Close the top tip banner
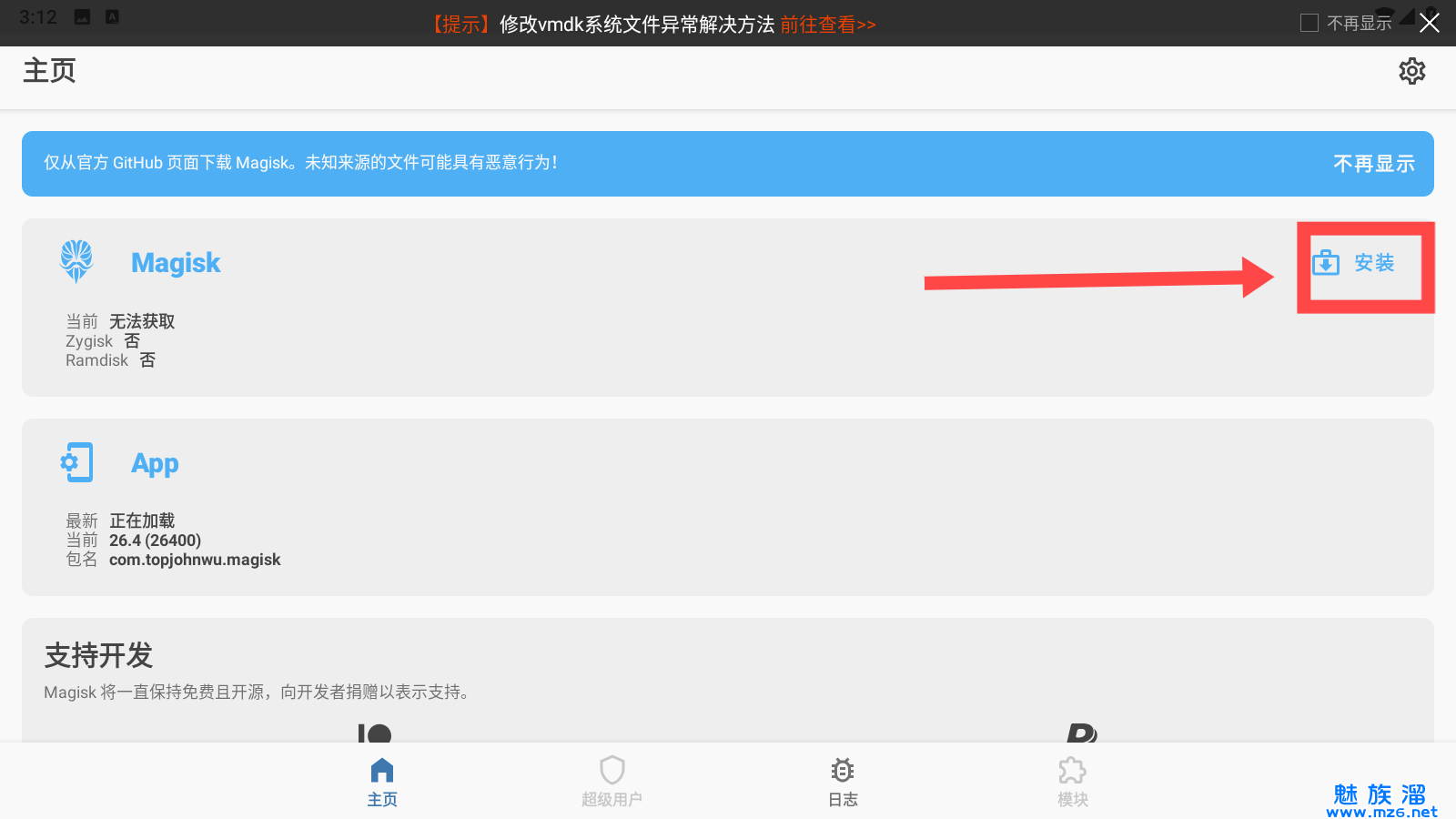1456x819 pixels. [x=1430, y=23]
